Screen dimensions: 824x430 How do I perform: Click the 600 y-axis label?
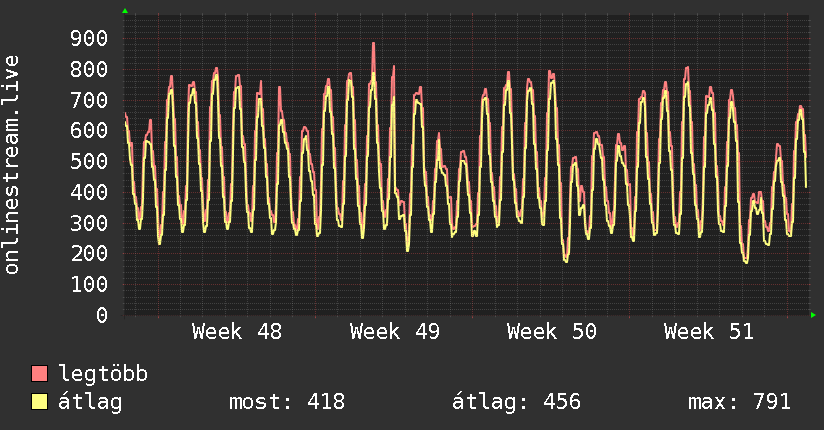coord(89,130)
